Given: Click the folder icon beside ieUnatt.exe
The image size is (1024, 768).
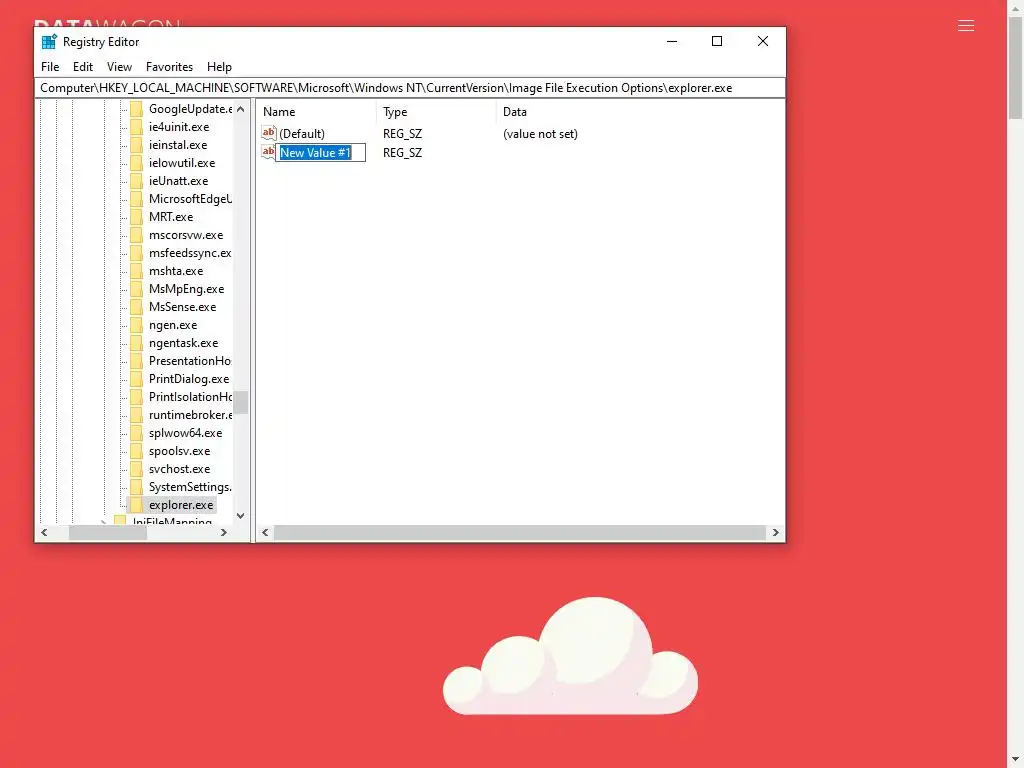Looking at the screenshot, I should [x=136, y=181].
